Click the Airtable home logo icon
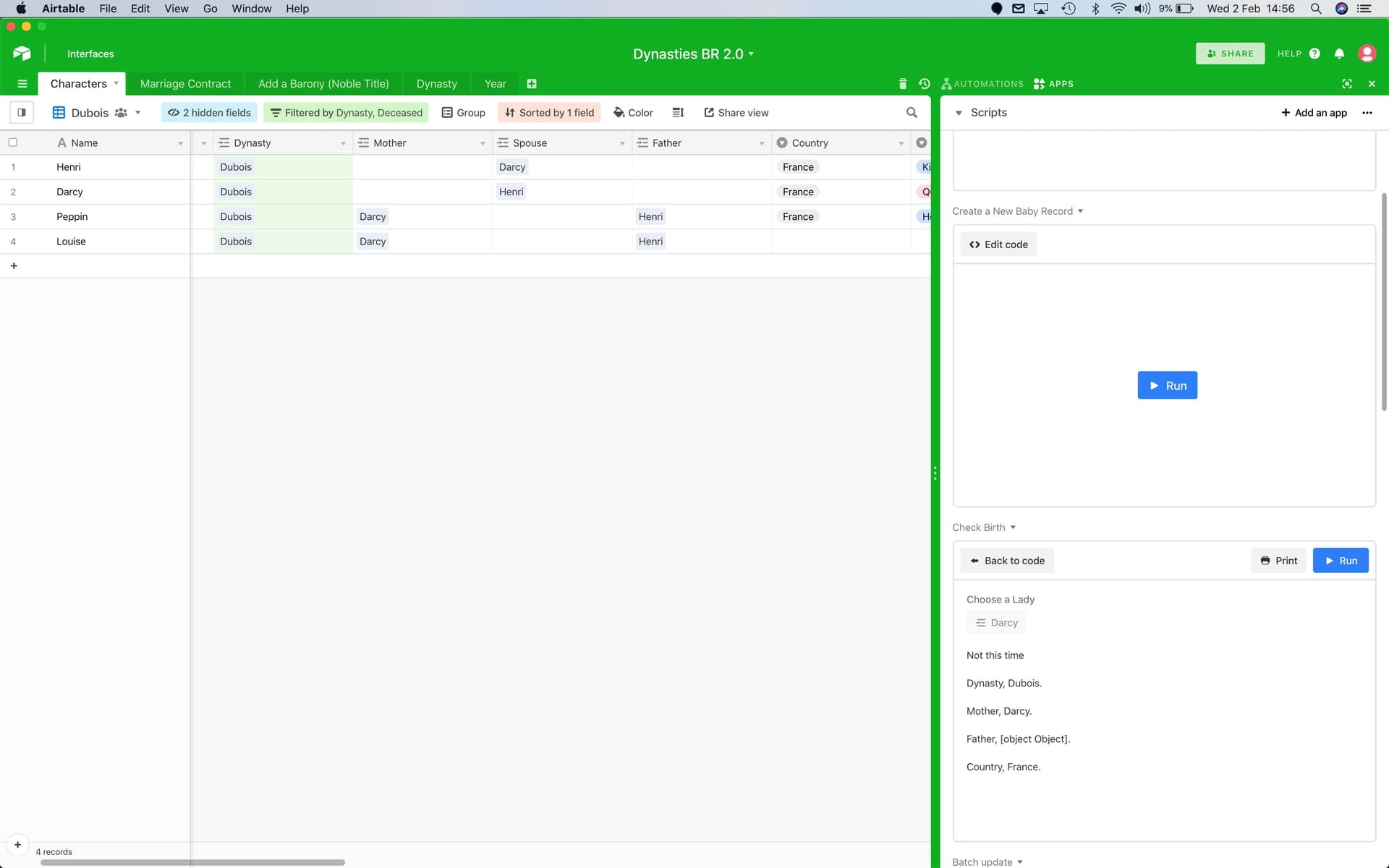 point(22,54)
